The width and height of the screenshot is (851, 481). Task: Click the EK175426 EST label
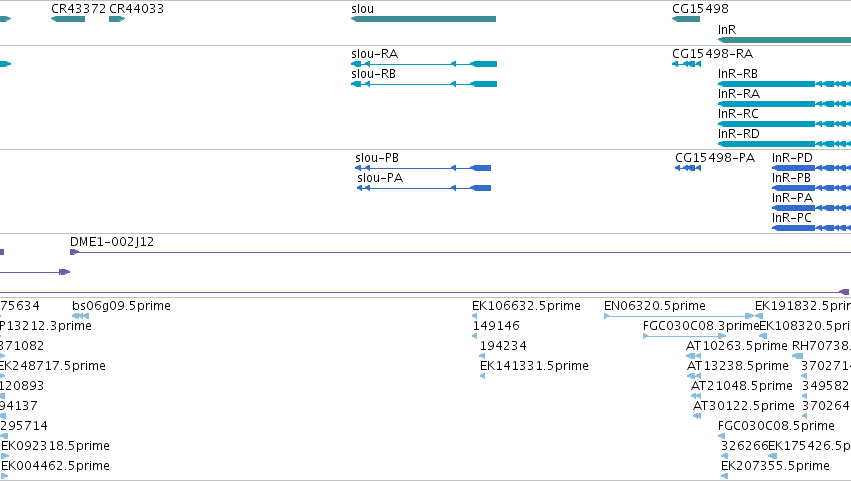point(809,446)
